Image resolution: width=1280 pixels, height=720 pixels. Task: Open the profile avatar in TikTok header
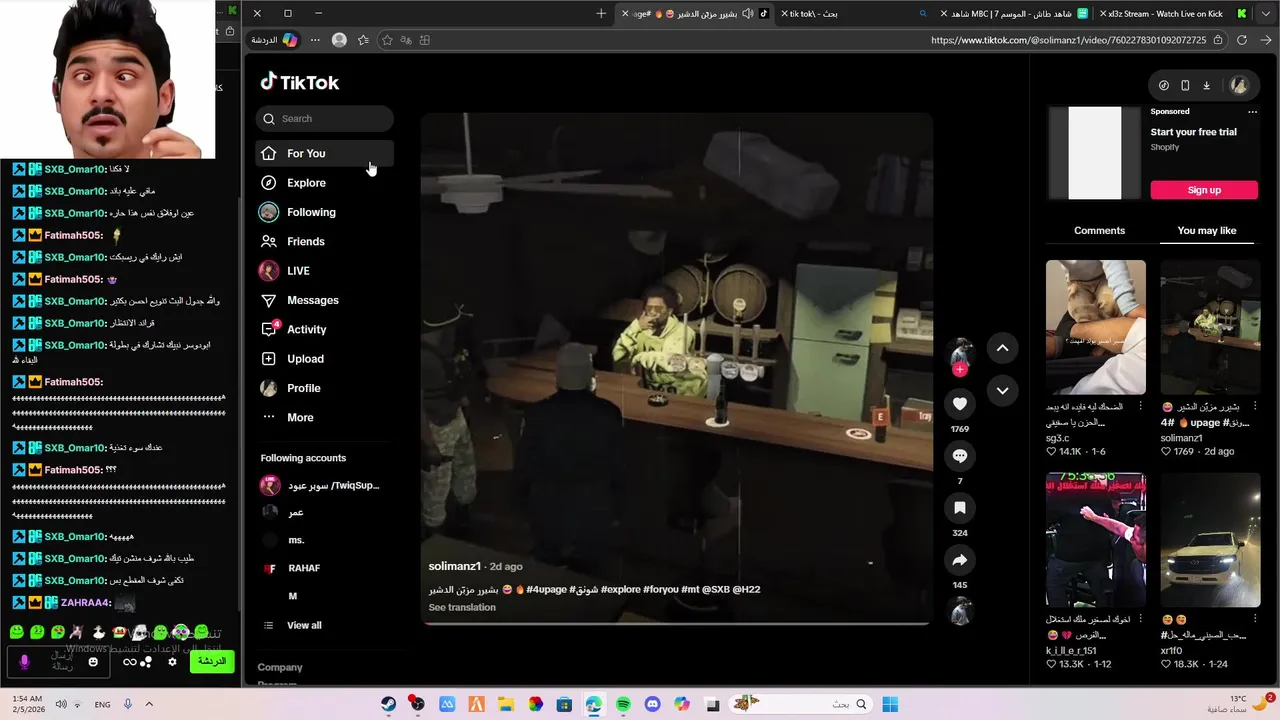tap(1239, 86)
